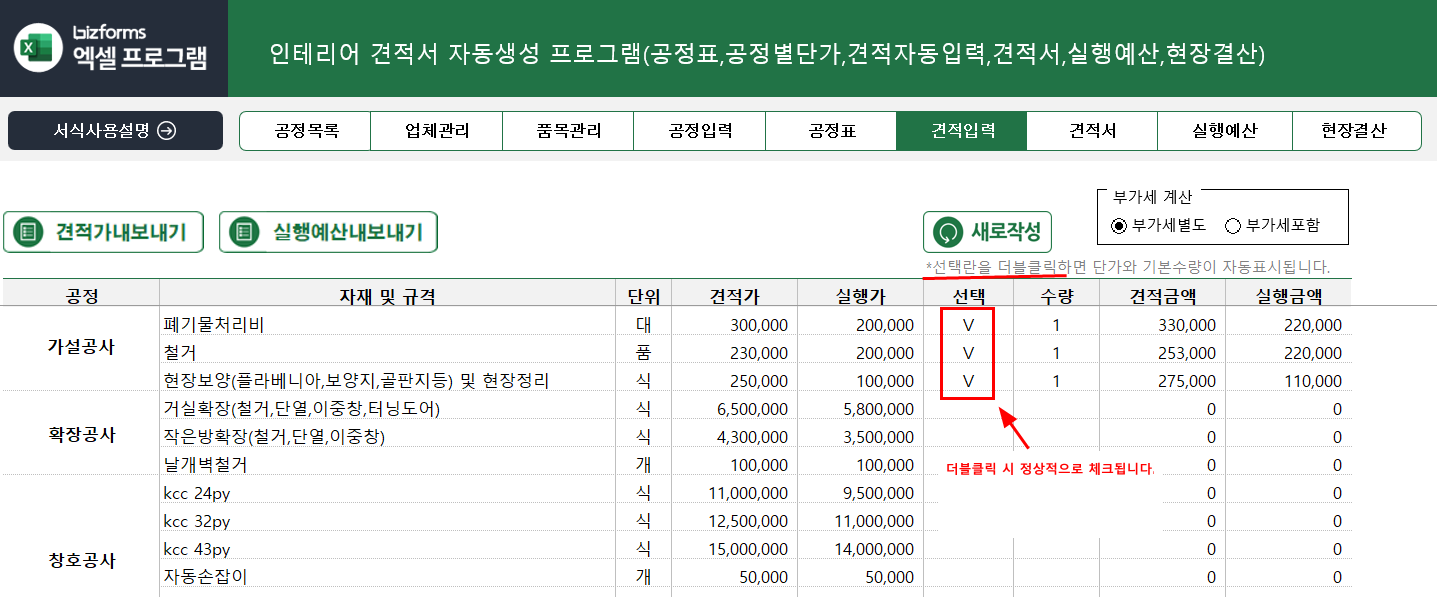Click 현장보양 및 현장정리 item cell

pyautogui.click(x=386, y=380)
